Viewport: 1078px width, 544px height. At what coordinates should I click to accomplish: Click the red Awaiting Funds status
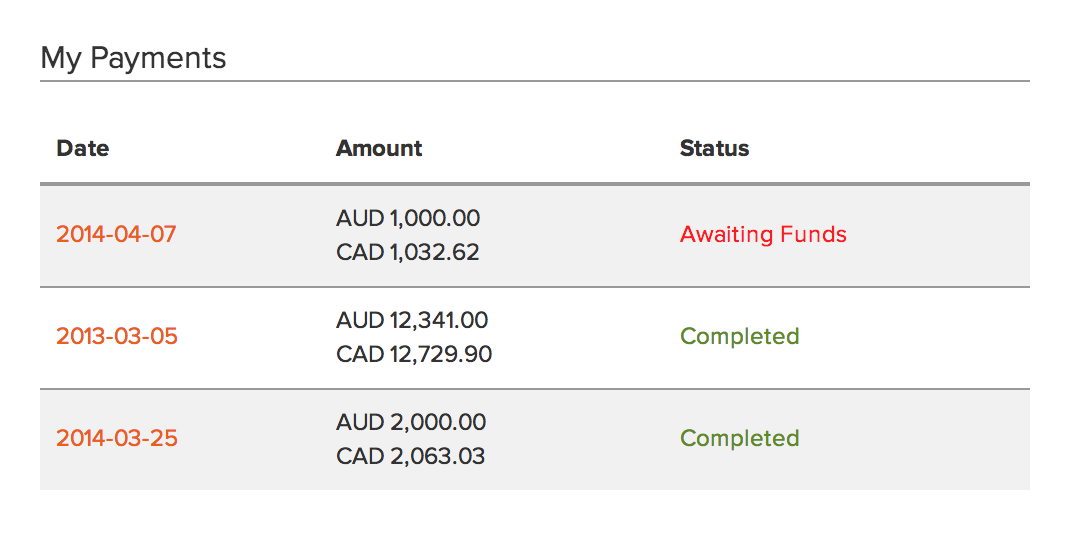(x=763, y=235)
